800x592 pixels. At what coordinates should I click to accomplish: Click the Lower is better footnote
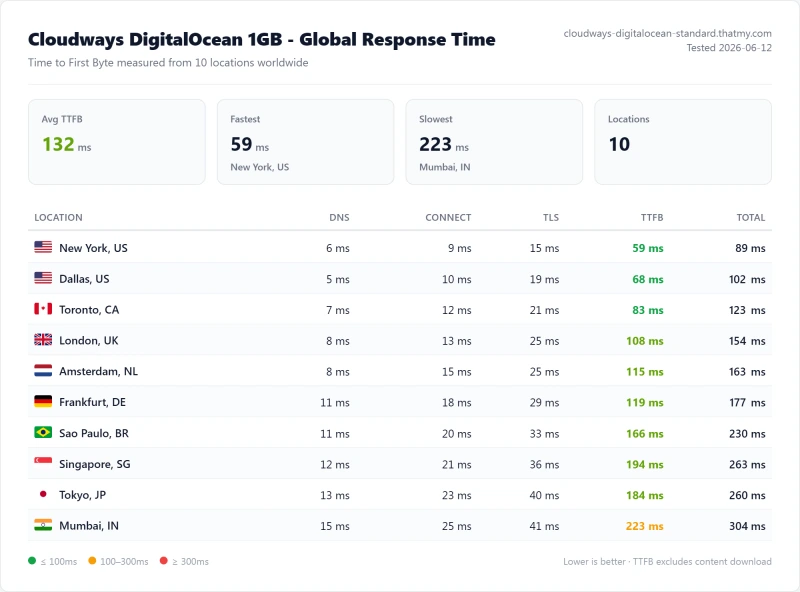[667, 561]
